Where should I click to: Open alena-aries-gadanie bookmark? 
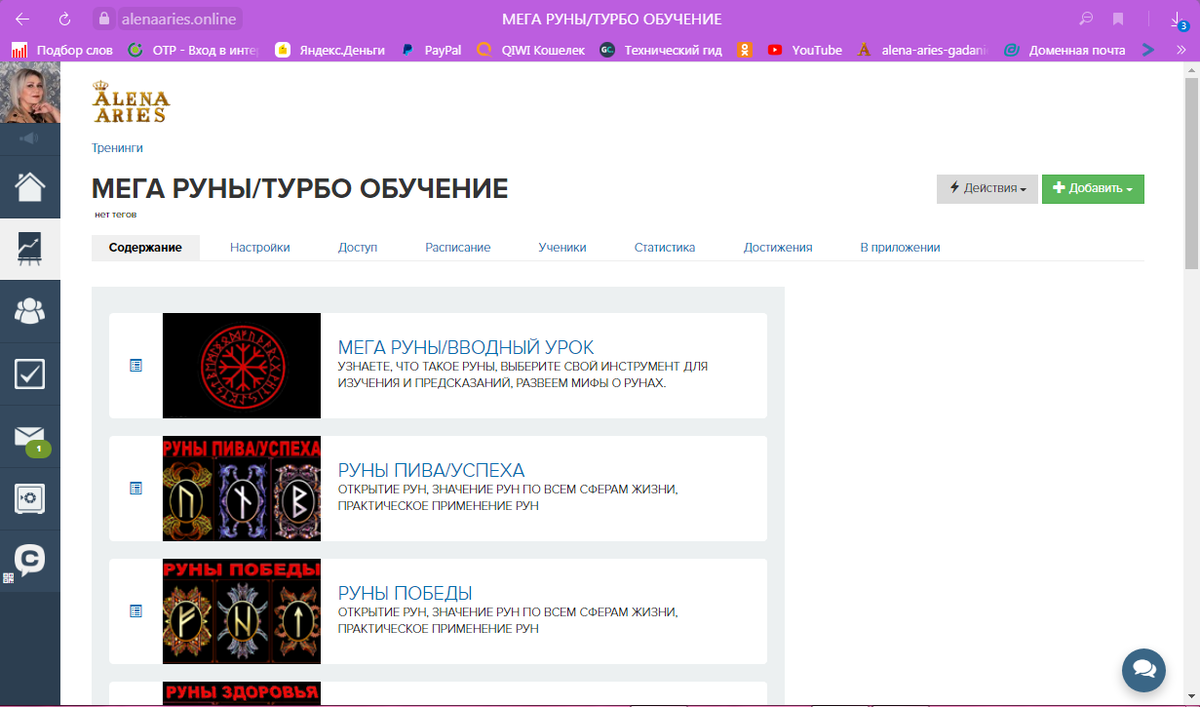pos(922,49)
